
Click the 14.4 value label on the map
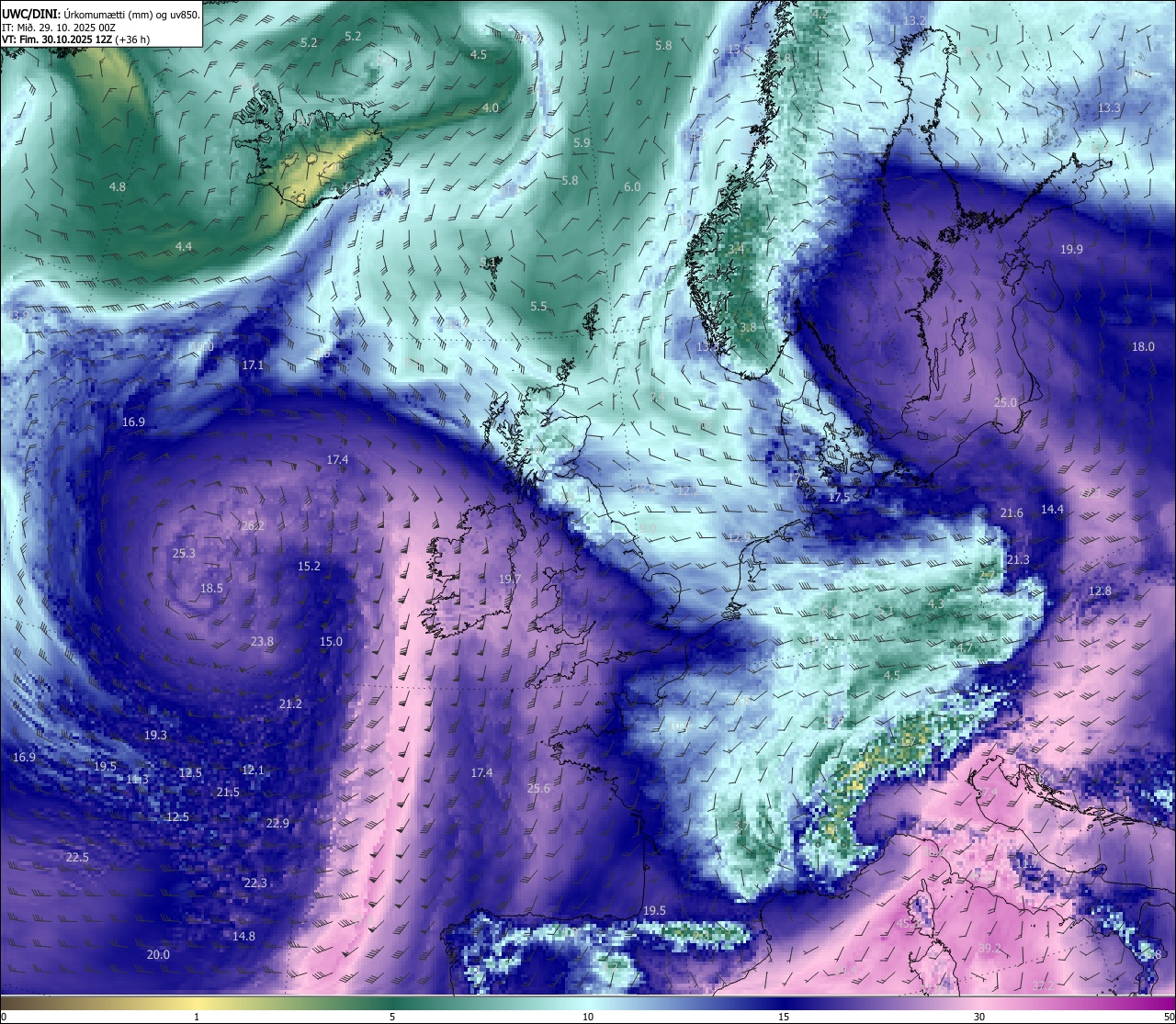pos(1052,509)
